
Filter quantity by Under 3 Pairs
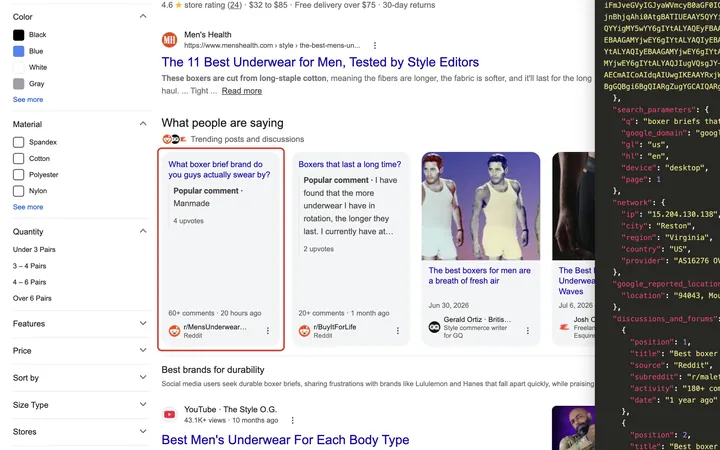(x=34, y=250)
